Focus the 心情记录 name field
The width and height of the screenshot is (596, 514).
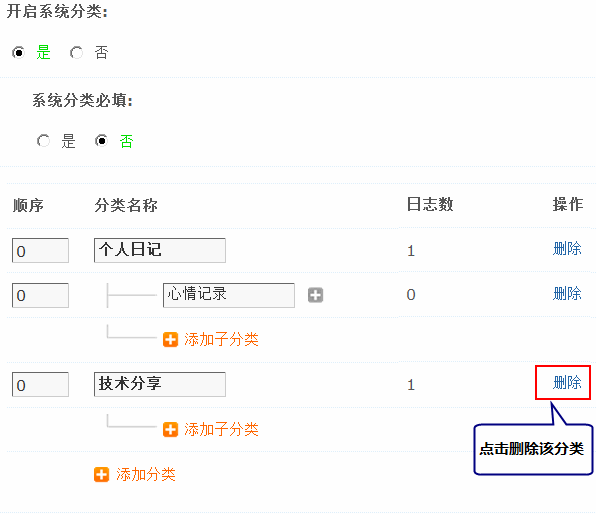229,295
